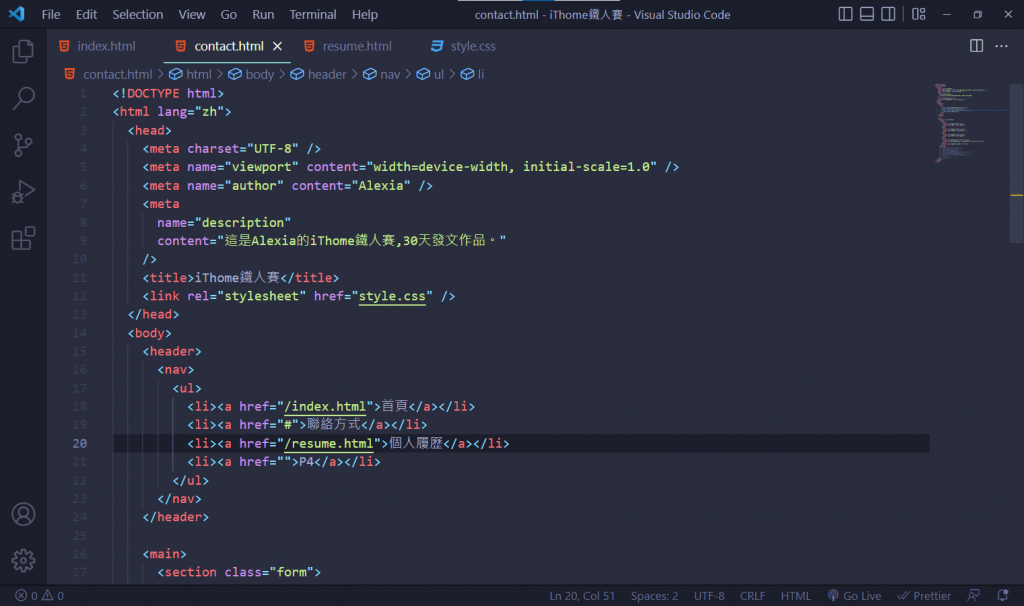This screenshot has height=606, width=1024.
Task: Change indentation via Spaces: 2
Action: 654,596
